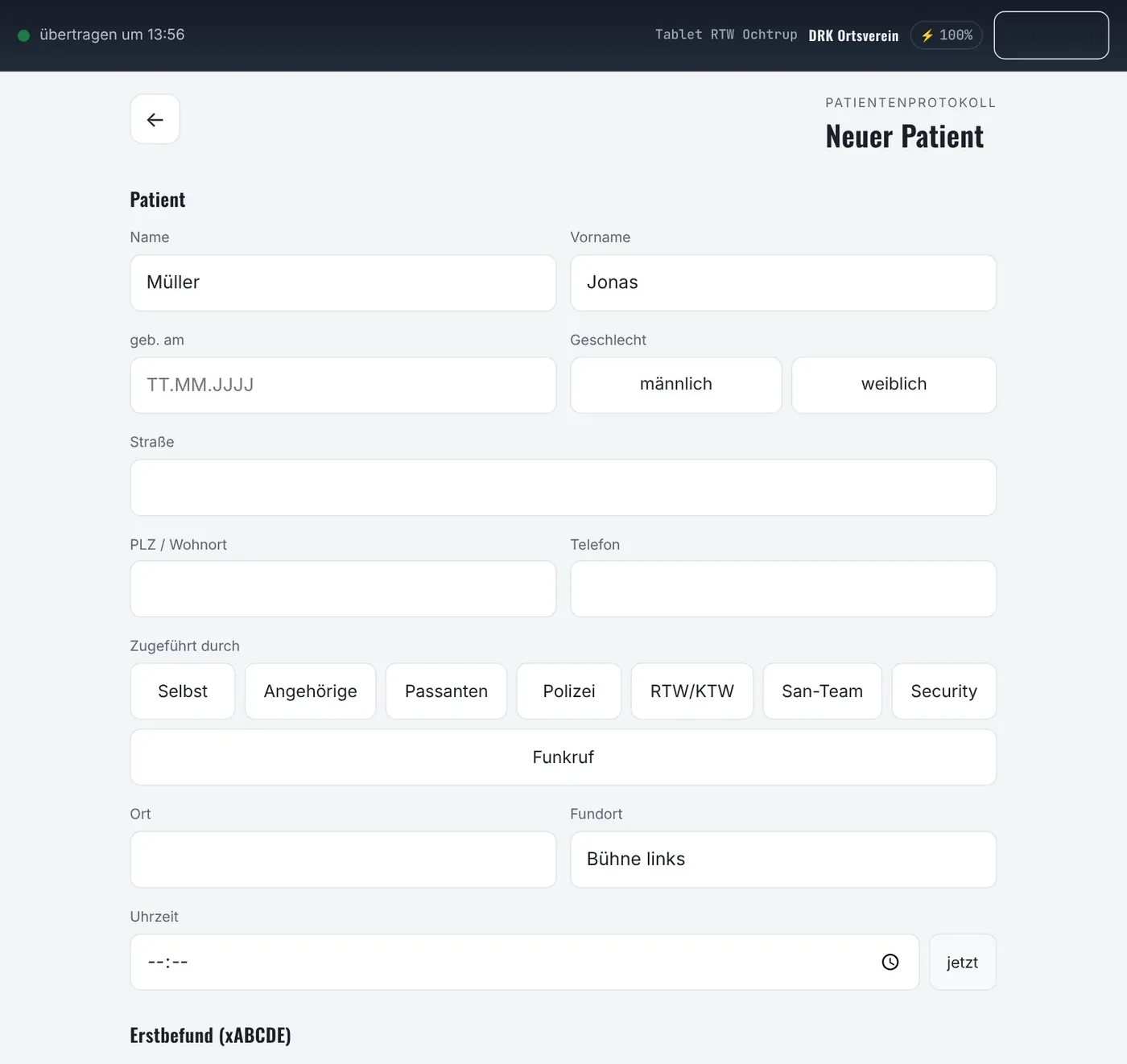Click the empty Ort input field
This screenshot has height=1064, width=1127.
point(343,860)
